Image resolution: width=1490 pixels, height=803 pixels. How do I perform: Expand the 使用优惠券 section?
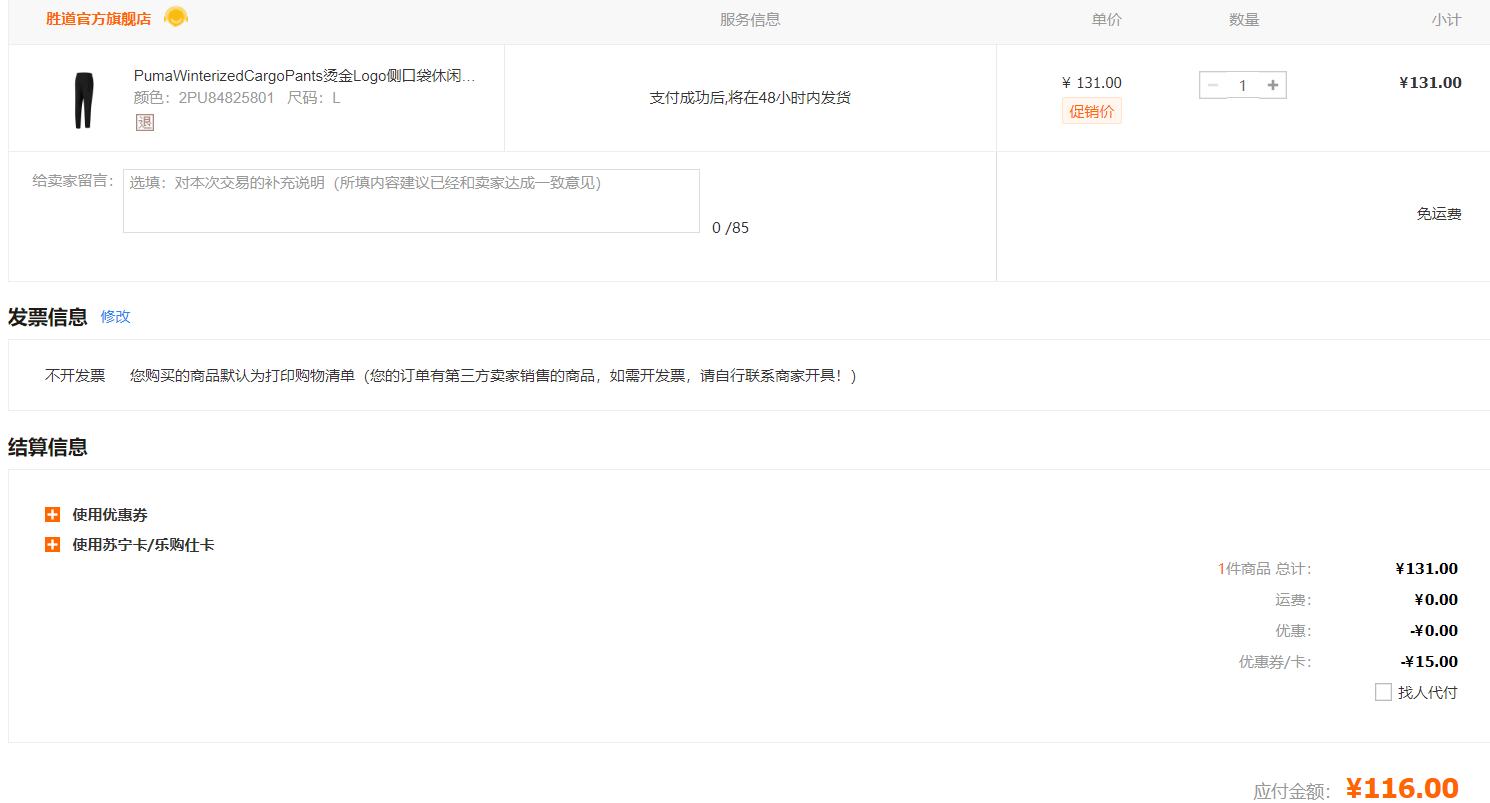pos(53,515)
